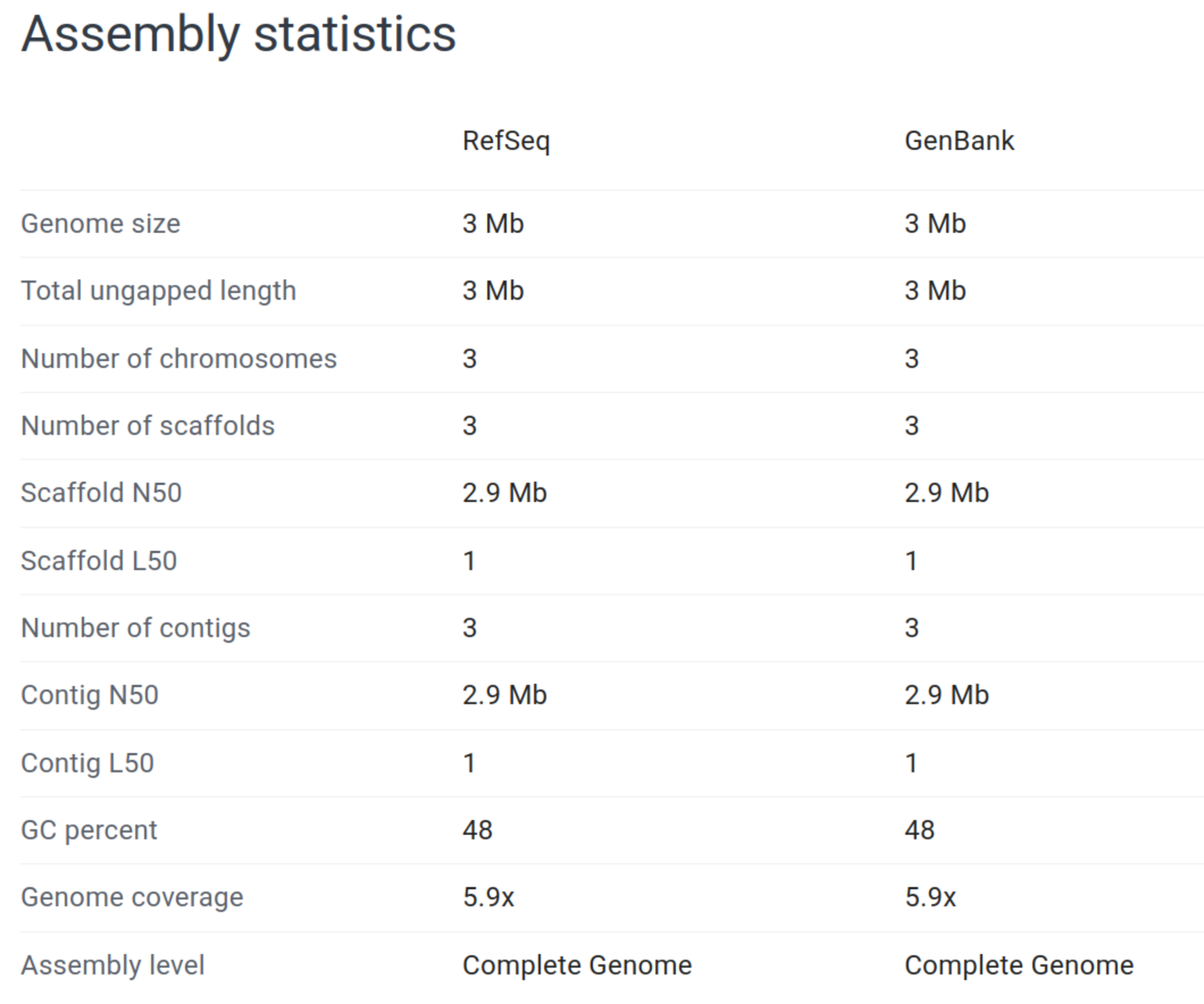Click the Scaffold L50 label
Image resolution: width=1204 pixels, height=1004 pixels.
pos(99,560)
